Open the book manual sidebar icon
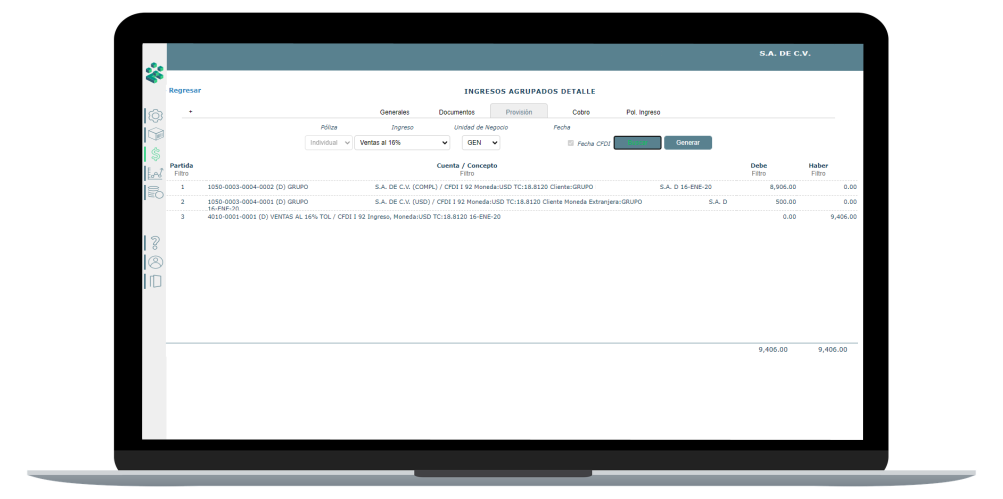 pyautogui.click(x=155, y=281)
